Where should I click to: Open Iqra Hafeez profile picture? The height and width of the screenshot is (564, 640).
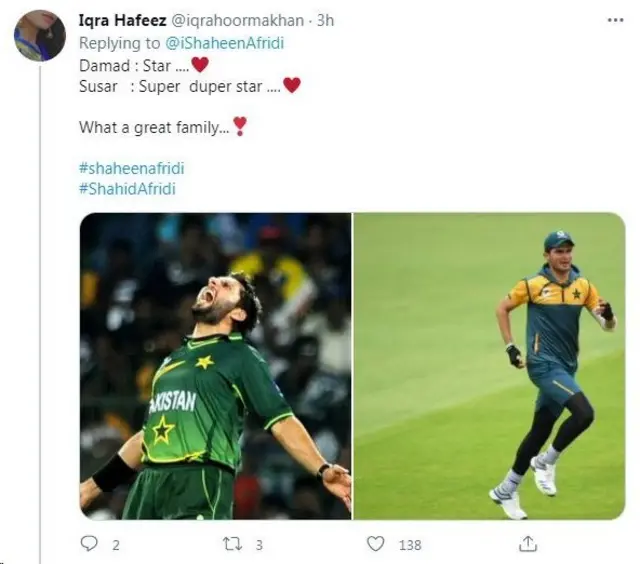tap(39, 35)
